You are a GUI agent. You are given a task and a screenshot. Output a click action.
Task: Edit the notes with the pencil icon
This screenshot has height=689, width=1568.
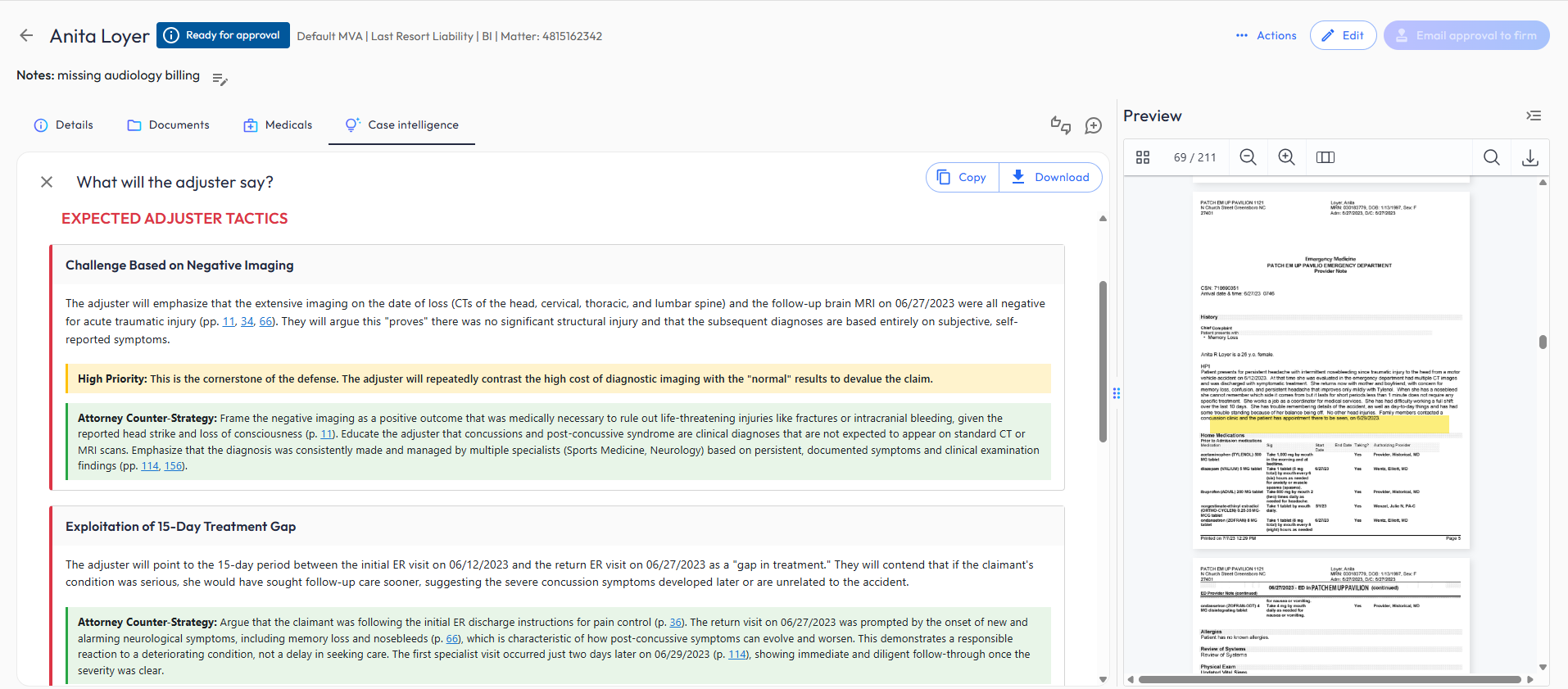(x=220, y=79)
